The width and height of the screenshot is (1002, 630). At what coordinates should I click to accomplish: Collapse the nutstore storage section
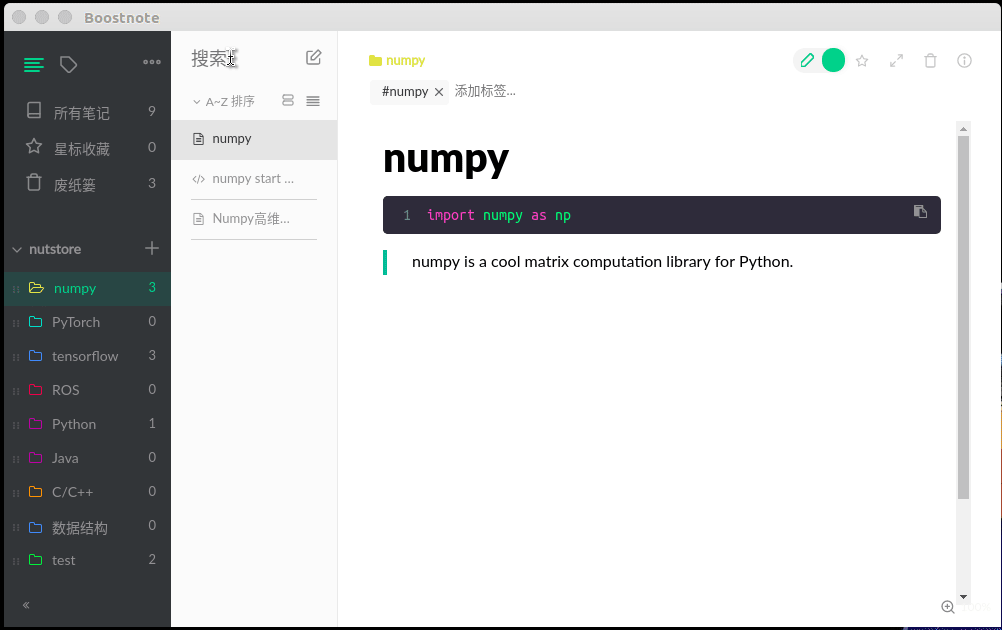coord(17,249)
